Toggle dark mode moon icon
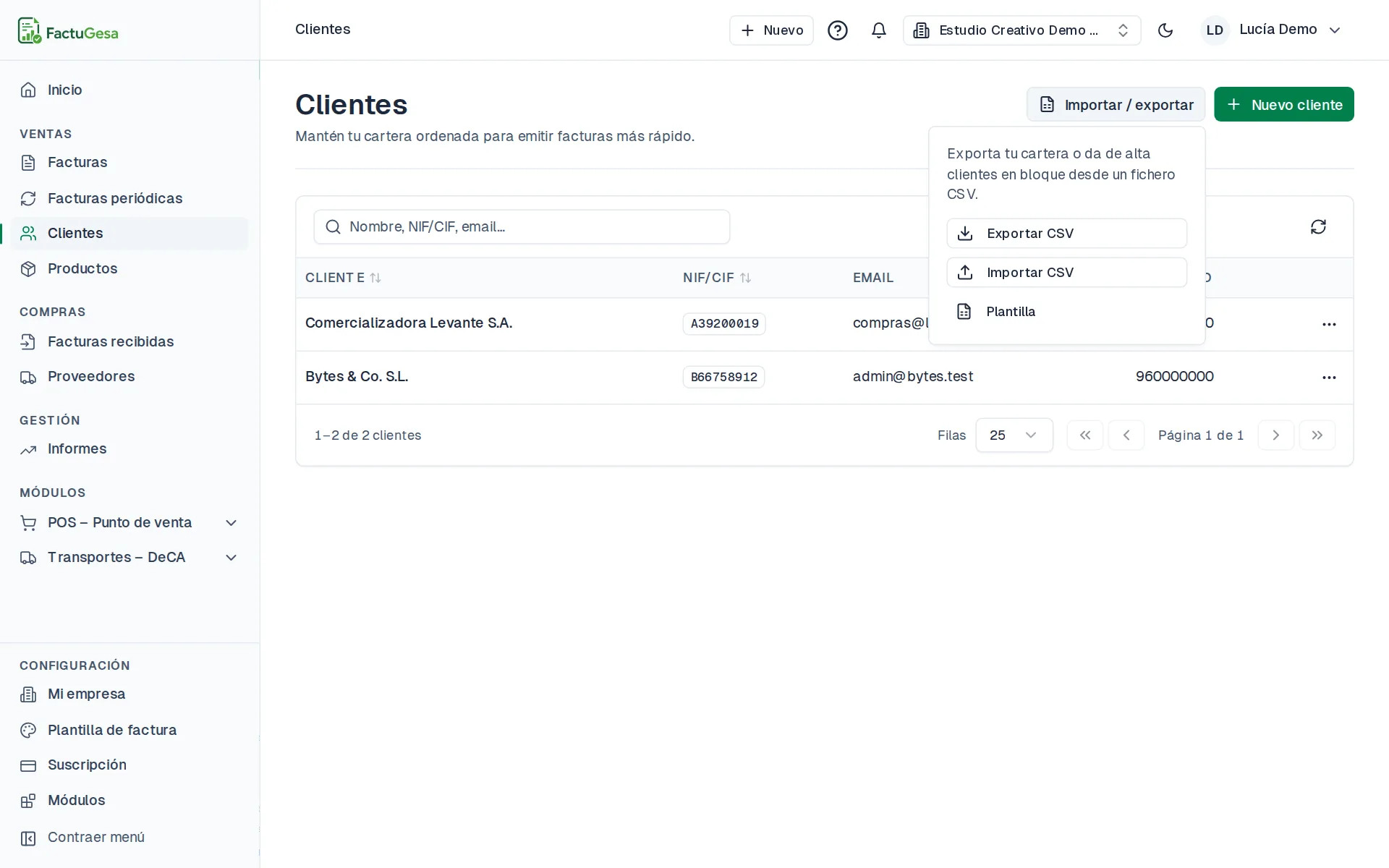This screenshot has height=868, width=1389. coord(1165,30)
